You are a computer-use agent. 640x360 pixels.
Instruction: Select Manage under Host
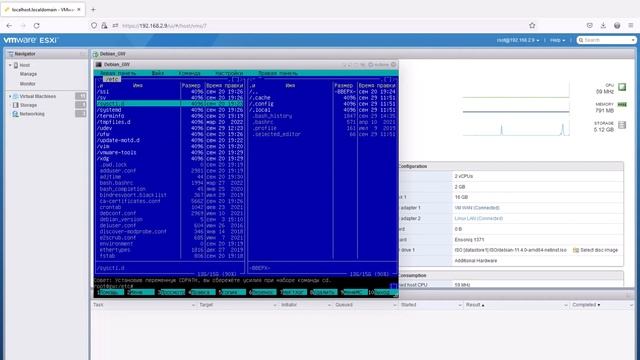(x=28, y=74)
